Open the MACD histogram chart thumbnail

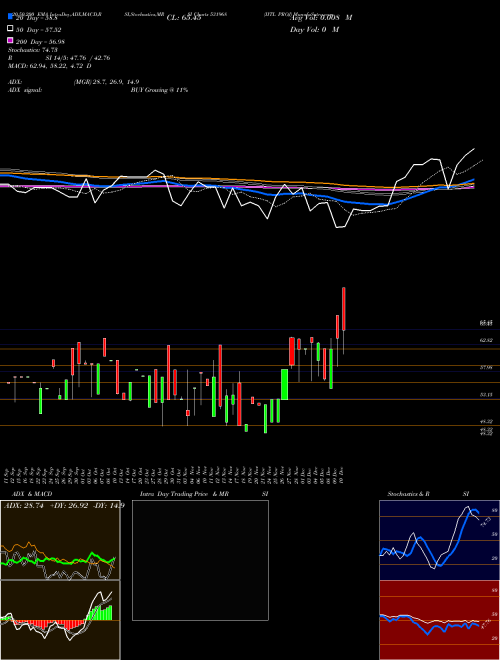pos(60,620)
